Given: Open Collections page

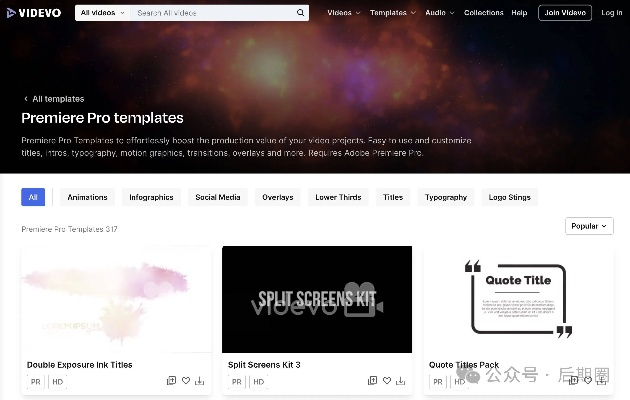Looking at the screenshot, I should click(483, 13).
